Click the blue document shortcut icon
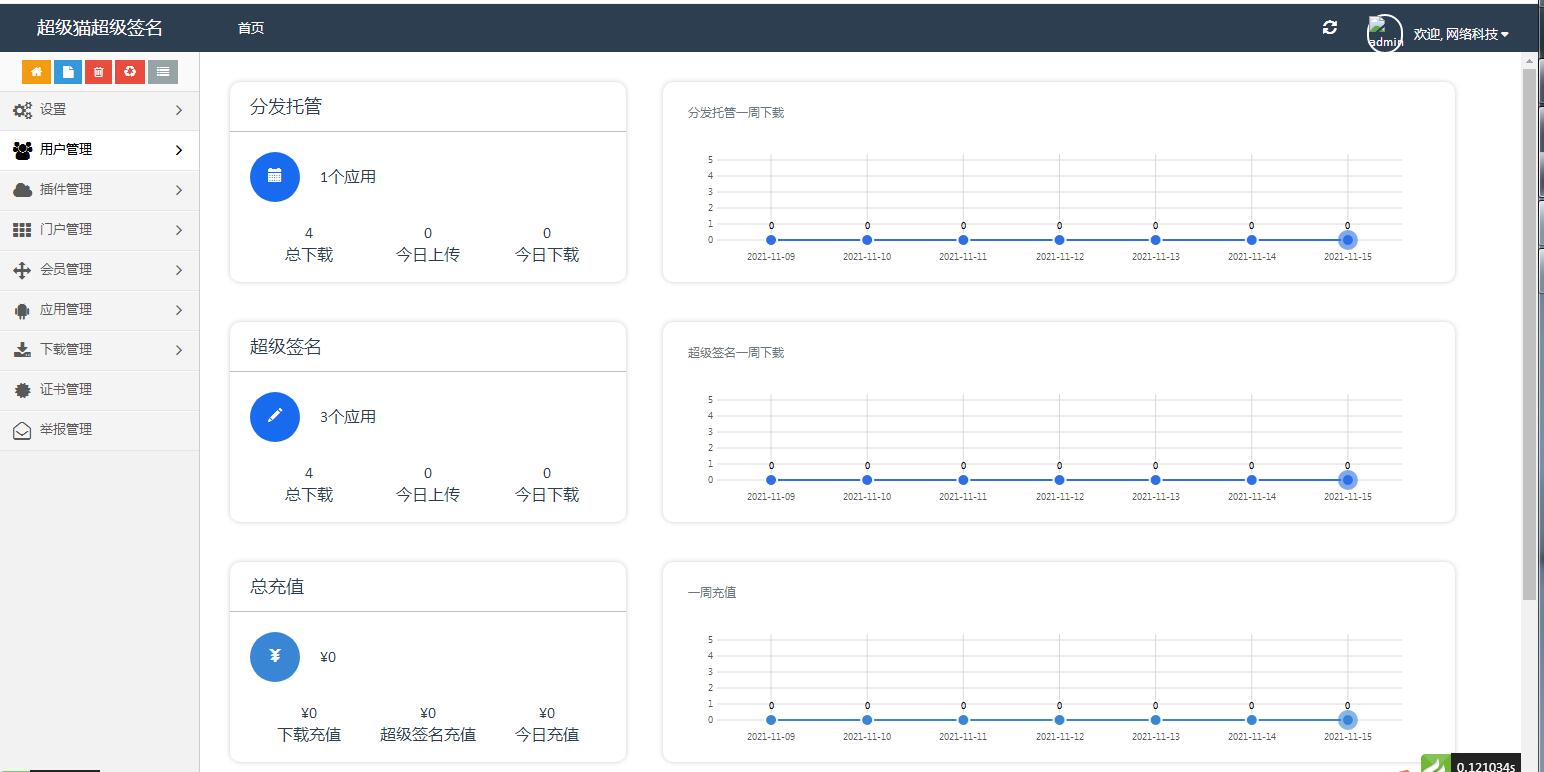 tap(68, 72)
